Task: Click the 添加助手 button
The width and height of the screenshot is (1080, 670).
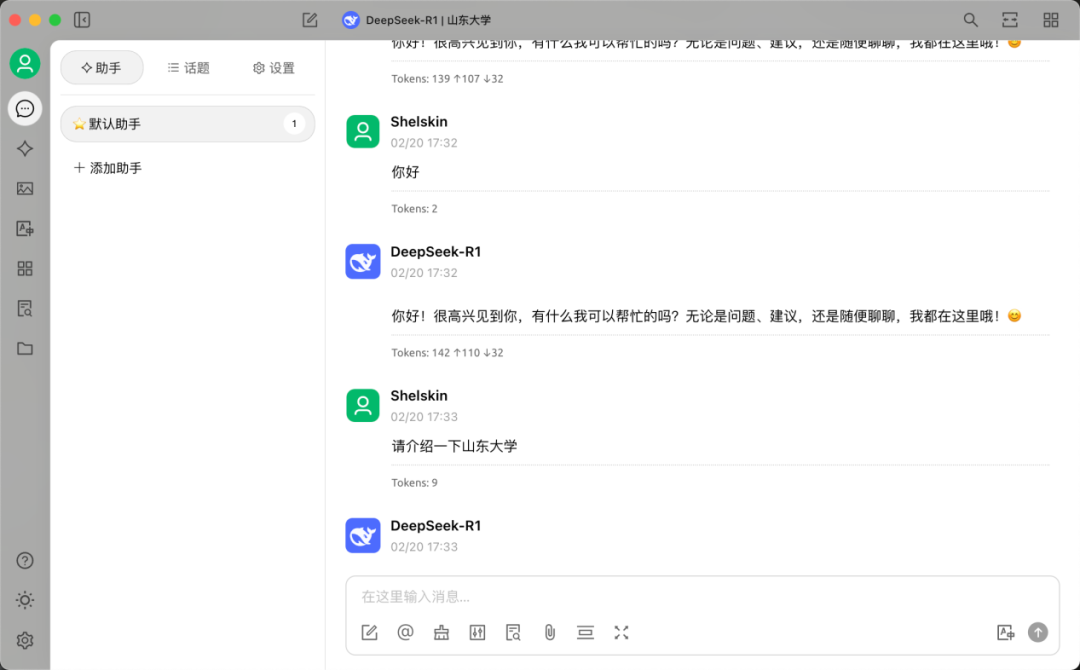Action: click(x=108, y=168)
